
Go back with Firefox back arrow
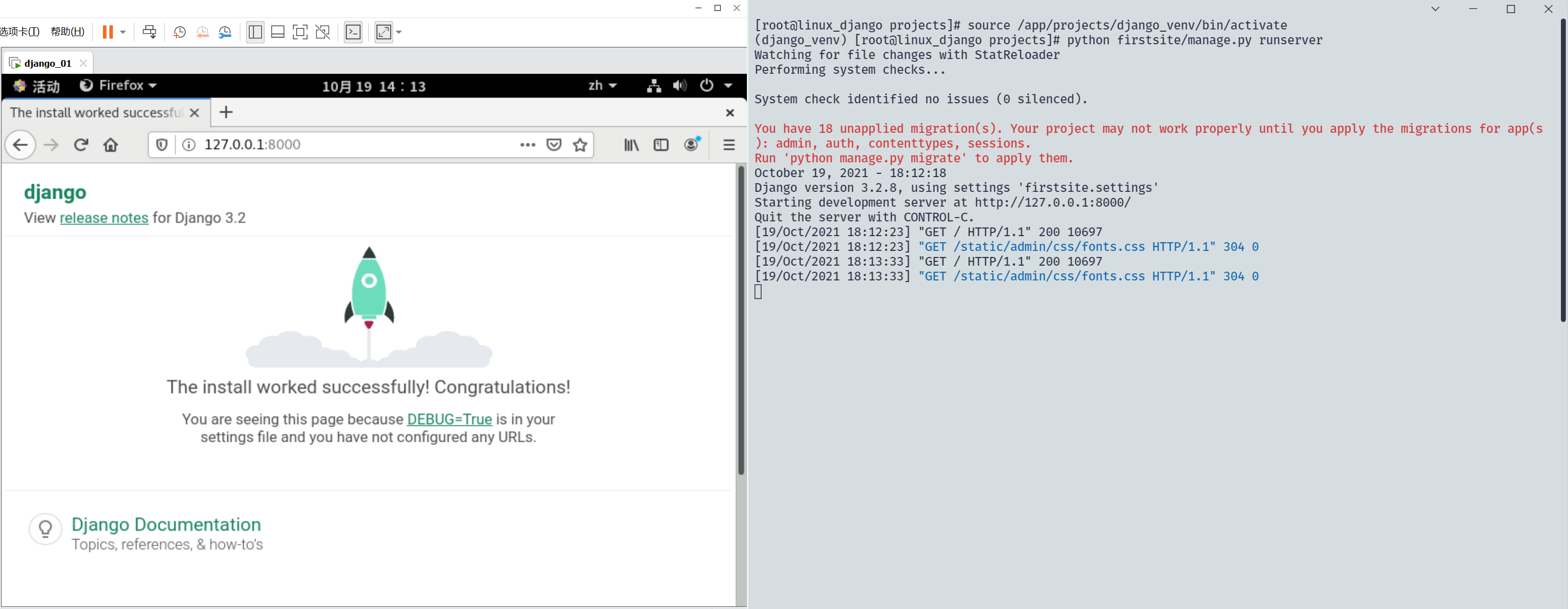pyautogui.click(x=20, y=145)
